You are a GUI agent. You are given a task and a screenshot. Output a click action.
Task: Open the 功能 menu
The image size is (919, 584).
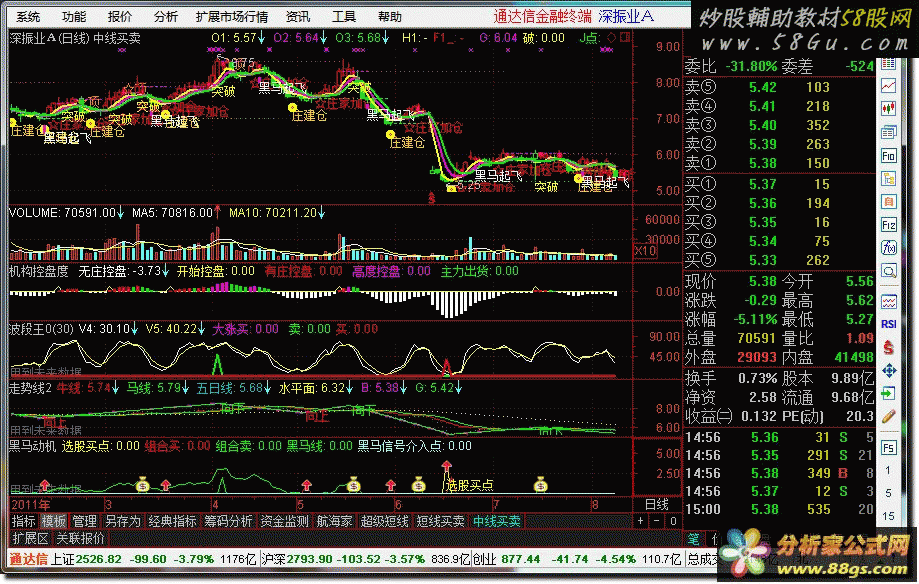[74, 16]
